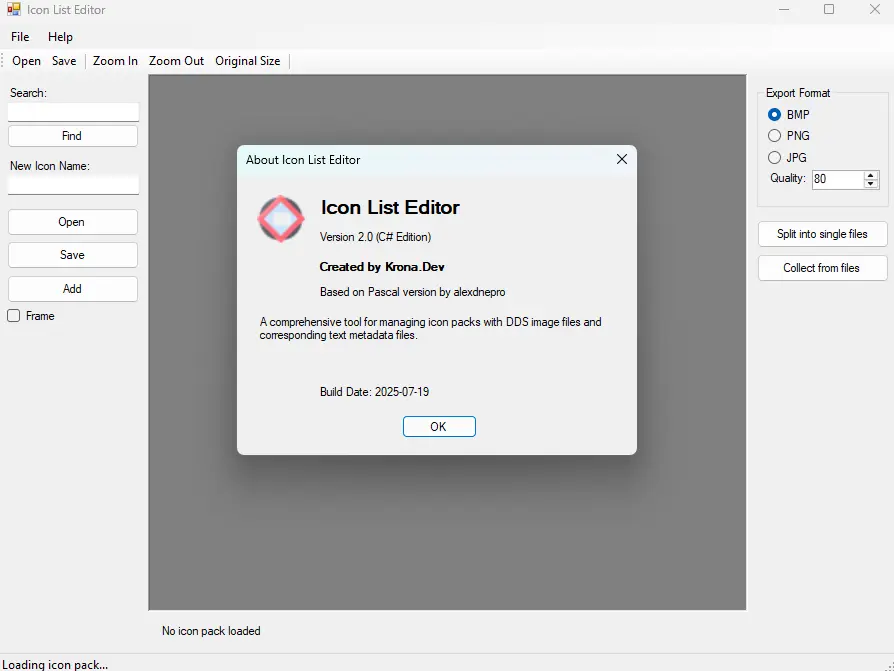
Task: Decrease Quality with the down arrow
Action: 871,184
